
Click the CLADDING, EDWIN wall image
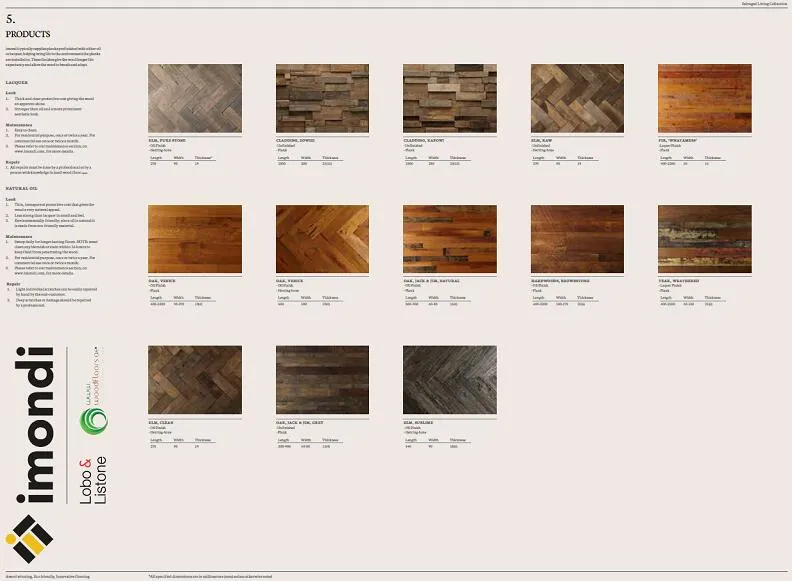(322, 98)
